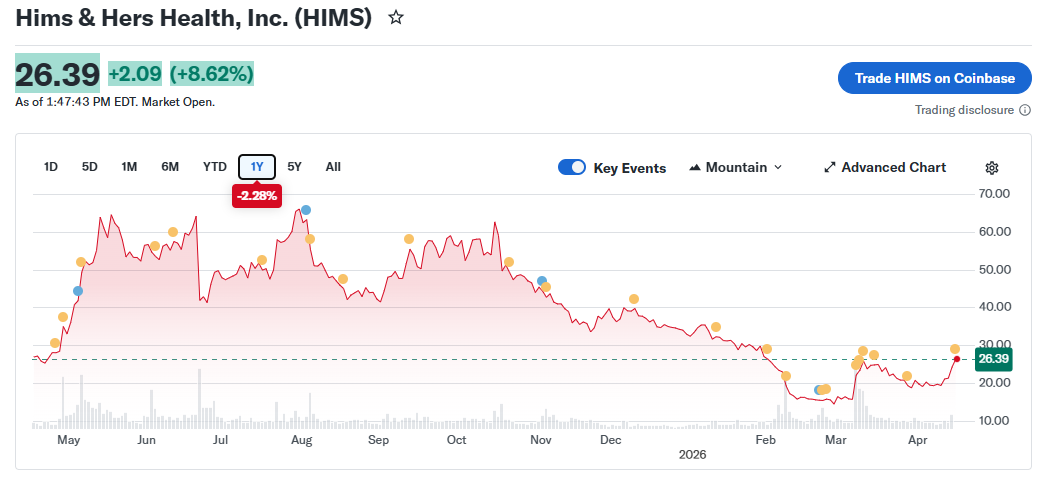Click the green 26.39 axis price label
1037x478 pixels.
pyautogui.click(x=993, y=359)
